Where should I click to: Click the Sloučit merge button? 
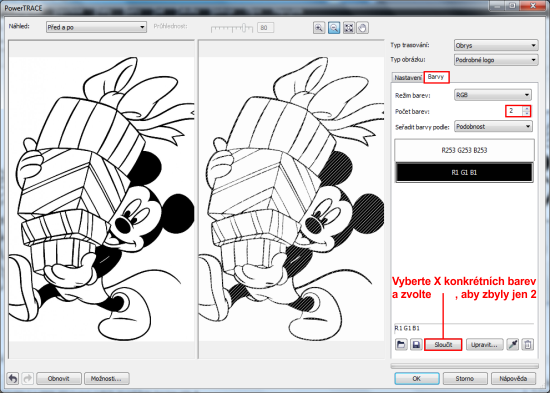click(x=443, y=345)
